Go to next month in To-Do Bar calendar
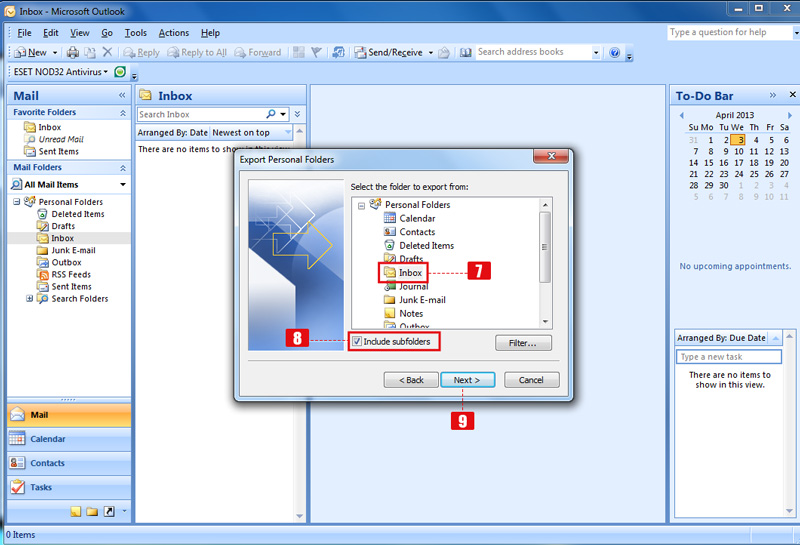Screen dimensions: 800x545 tap(790, 115)
